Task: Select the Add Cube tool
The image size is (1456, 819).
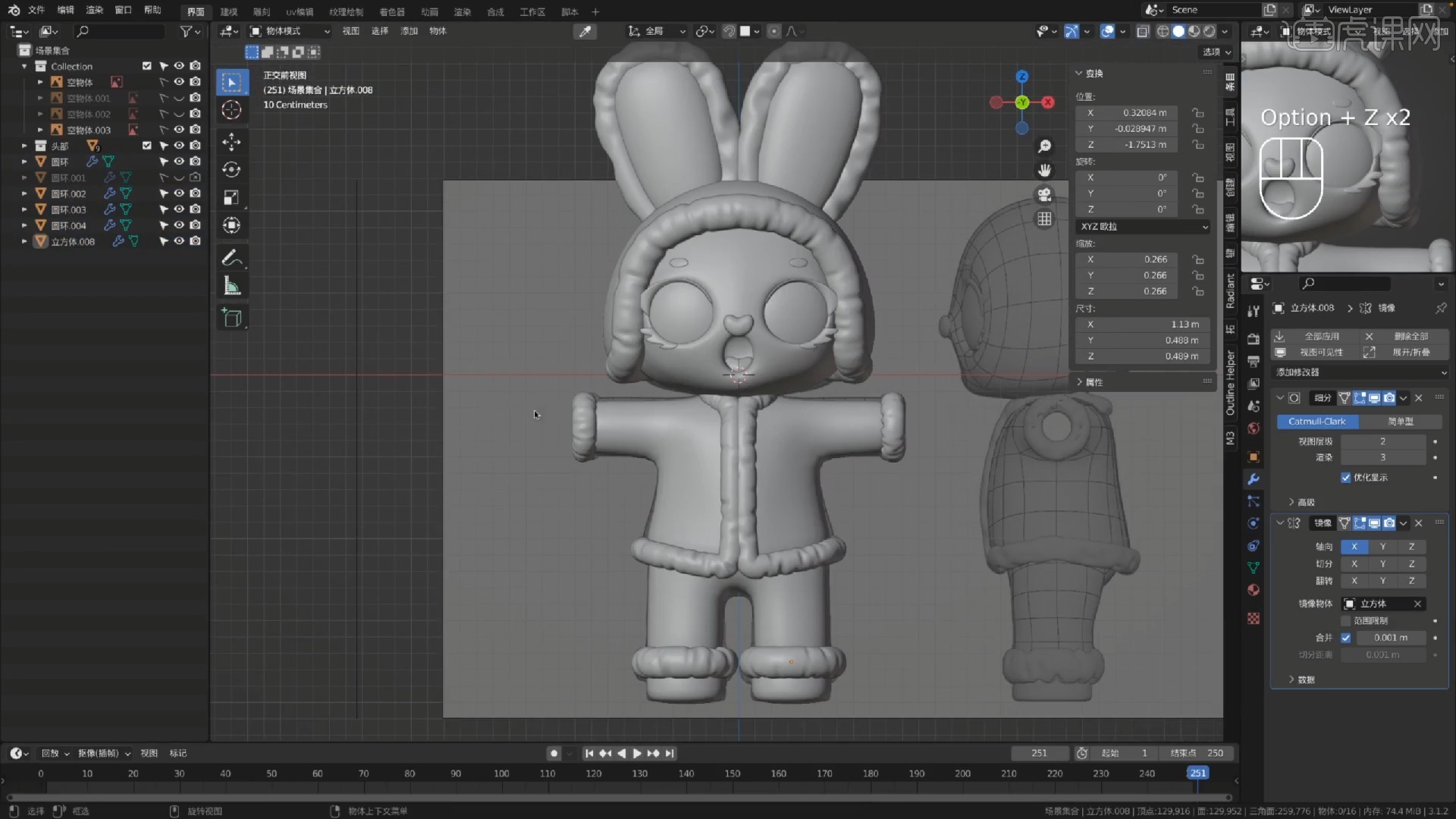Action: (232, 318)
